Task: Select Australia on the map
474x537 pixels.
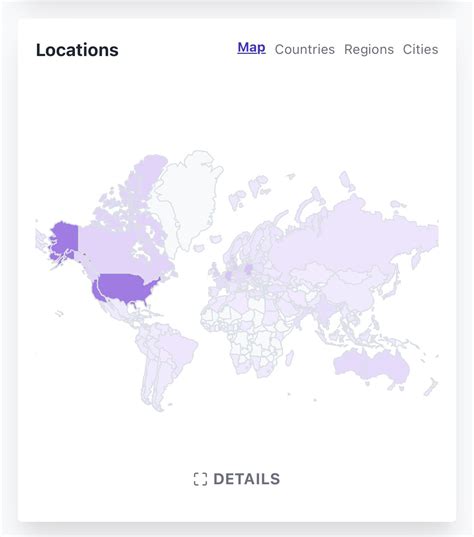Action: [372, 365]
